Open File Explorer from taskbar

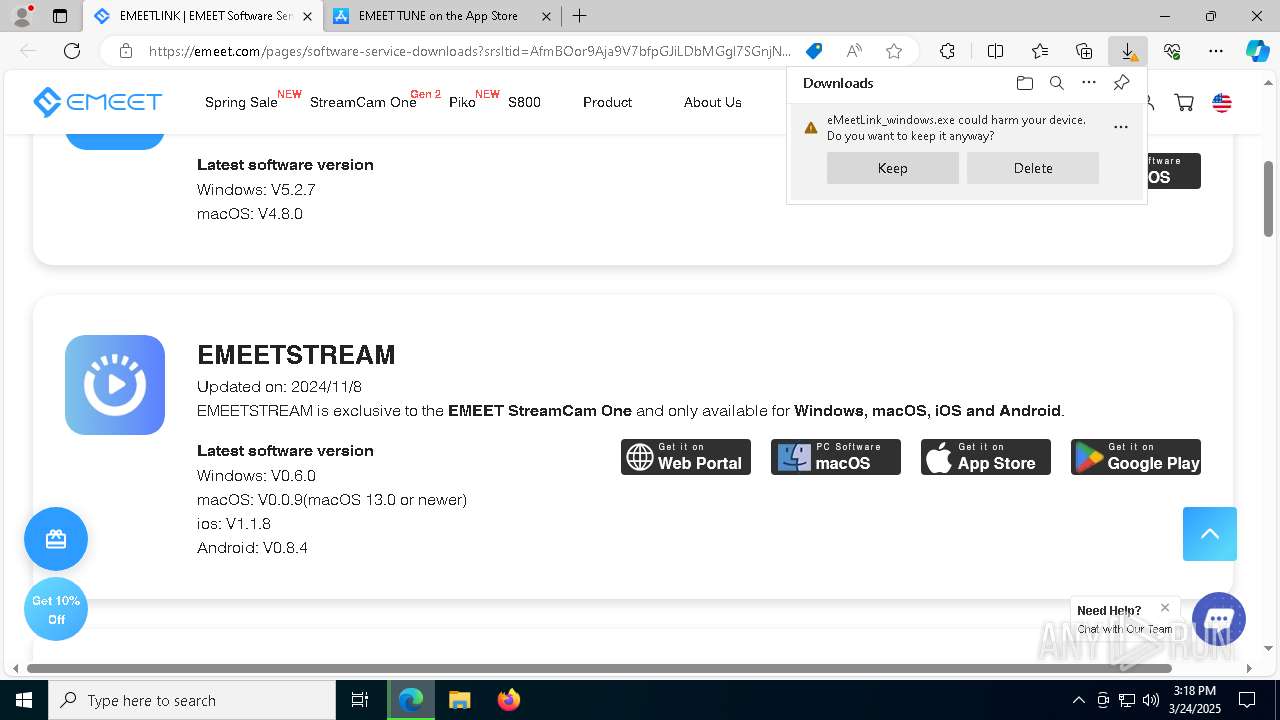click(460, 700)
